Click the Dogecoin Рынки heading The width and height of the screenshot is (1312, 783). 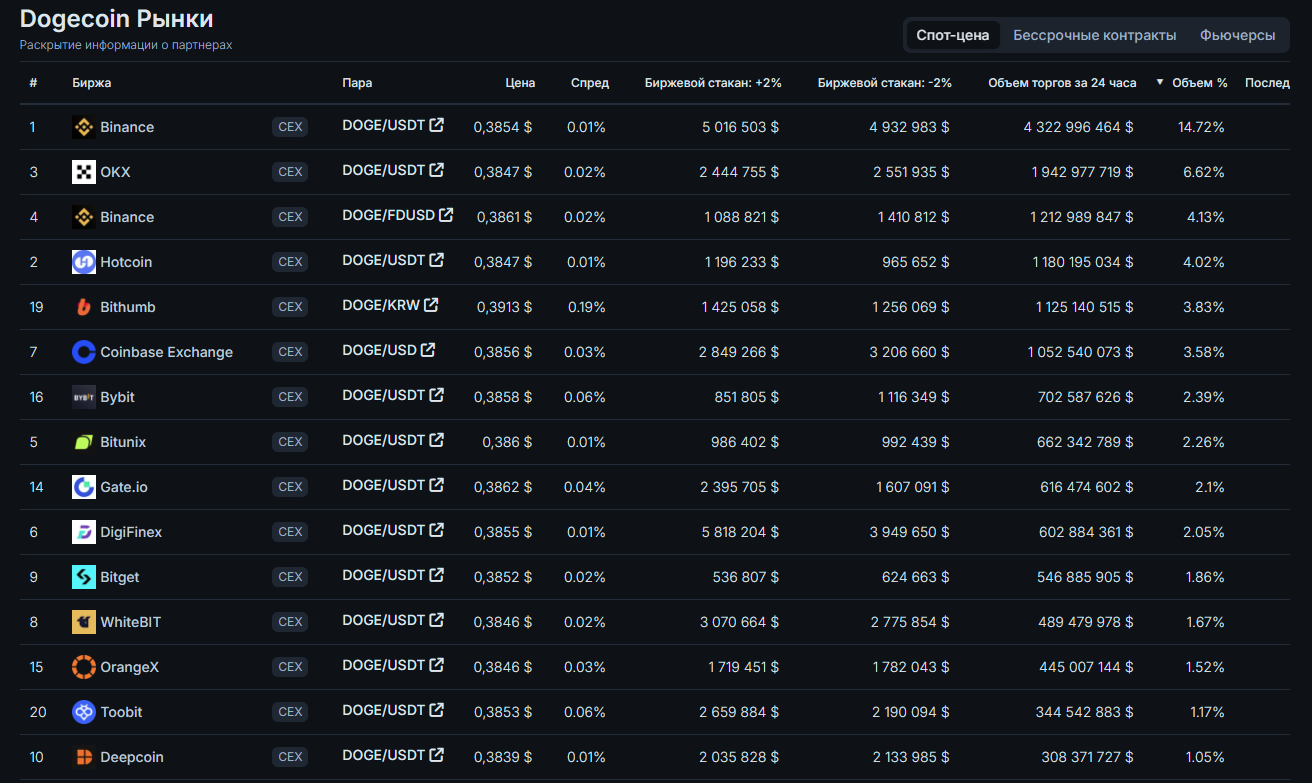pyautogui.click(x=117, y=19)
